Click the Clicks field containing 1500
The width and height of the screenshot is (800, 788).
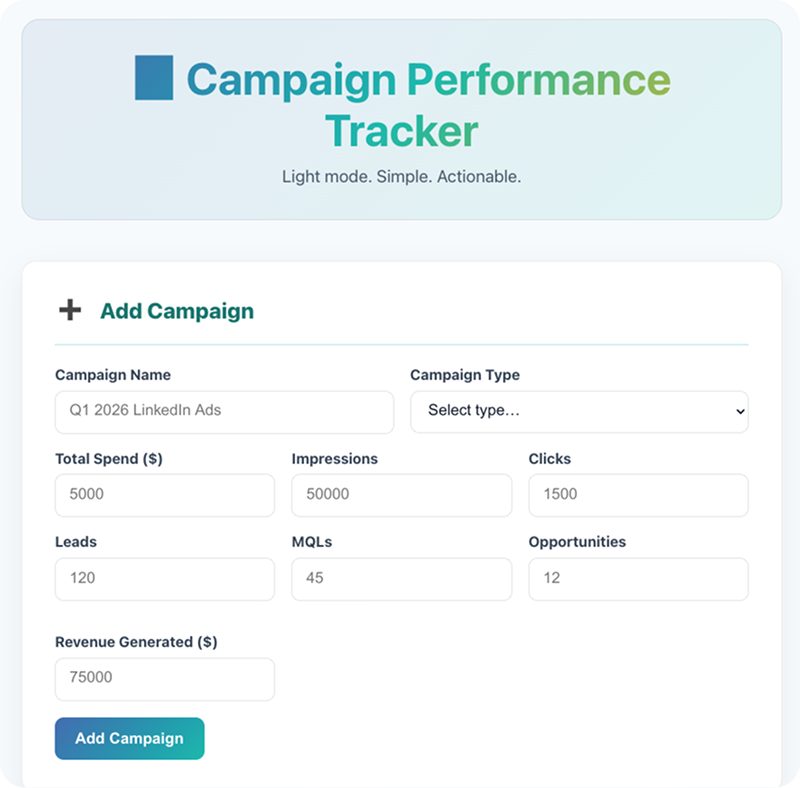[x=638, y=495]
